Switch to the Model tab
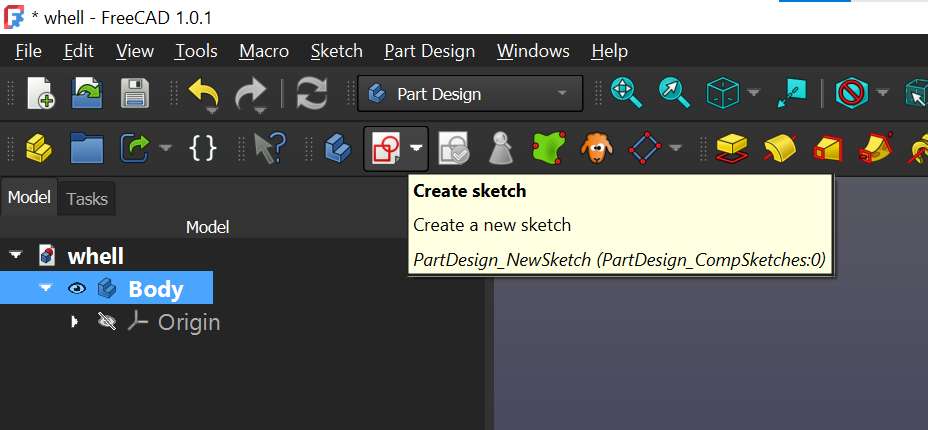Screen dimensions: 928x430 tap(29, 197)
